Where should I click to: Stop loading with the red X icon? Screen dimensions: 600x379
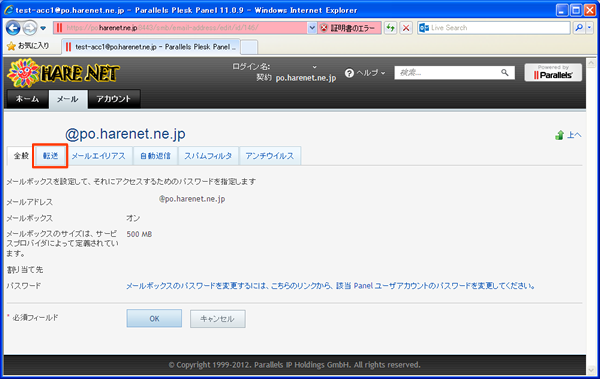pyautogui.click(x=406, y=28)
